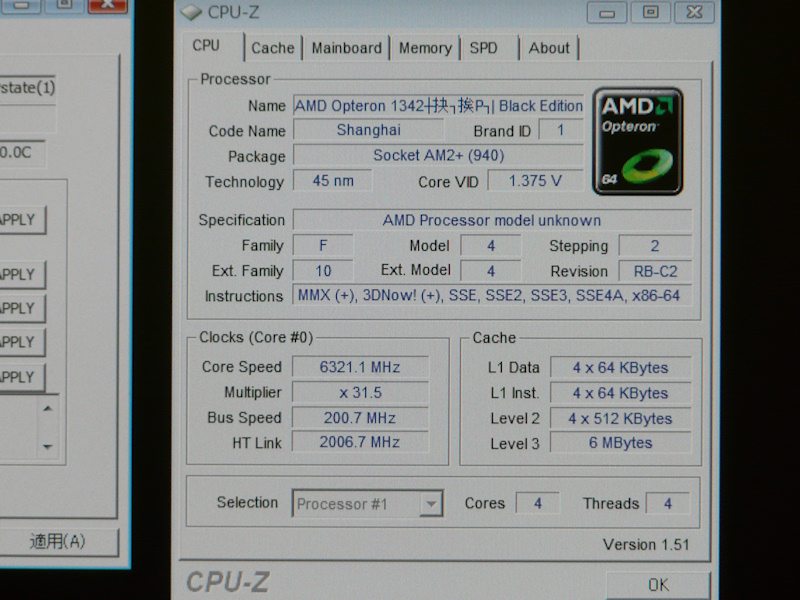
Task: Open the Processor #1 selection dropdown
Action: (x=367, y=504)
